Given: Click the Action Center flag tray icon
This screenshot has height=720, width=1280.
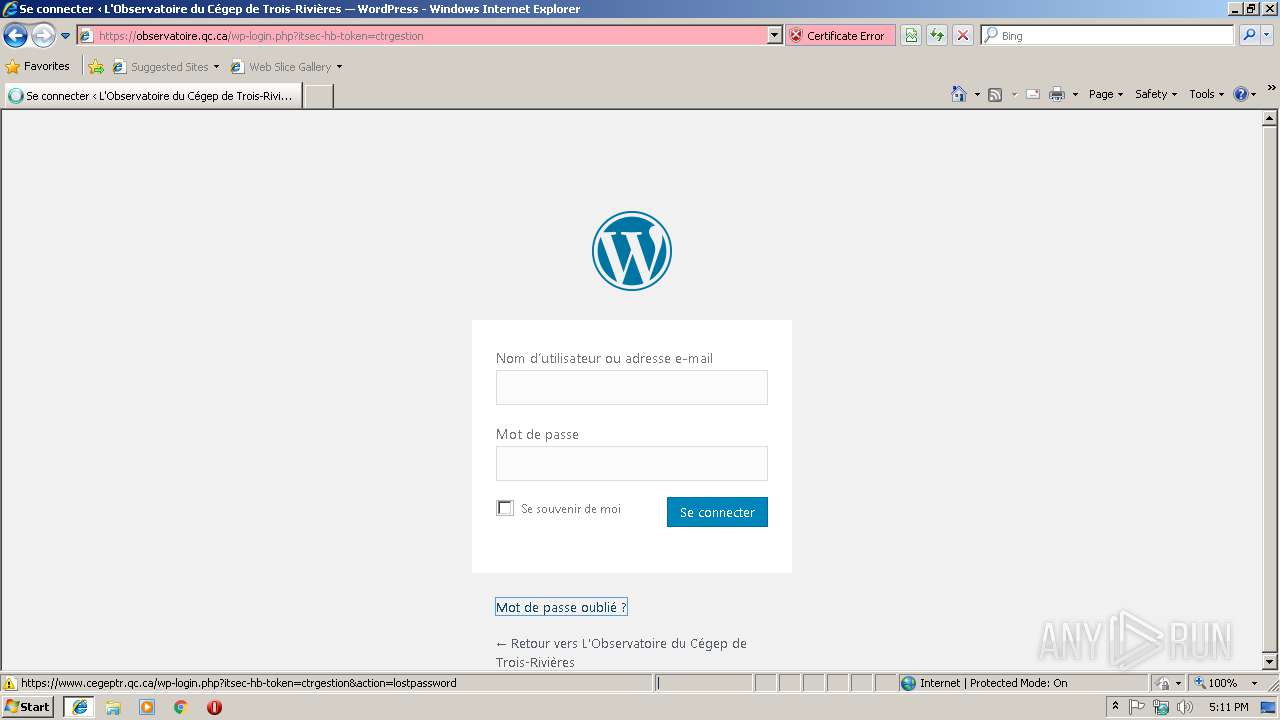Looking at the screenshot, I should pos(1137,707).
